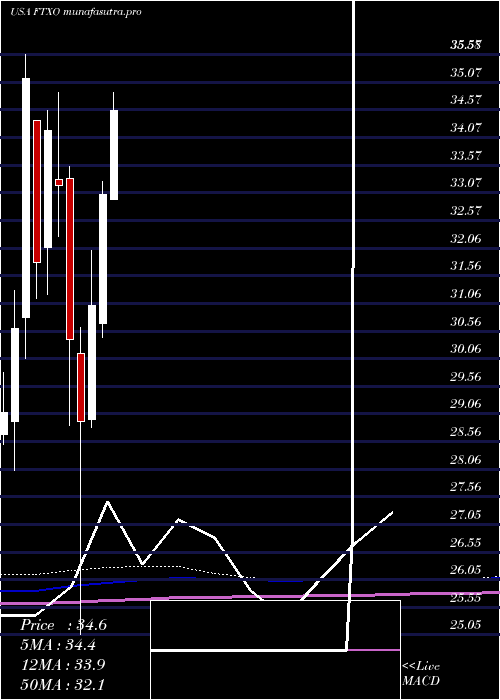Image resolution: width=500 pixels, height=700 pixels.
Task: Click the tallest white candlestick reaching 35.07
Action: click(x=26, y=198)
